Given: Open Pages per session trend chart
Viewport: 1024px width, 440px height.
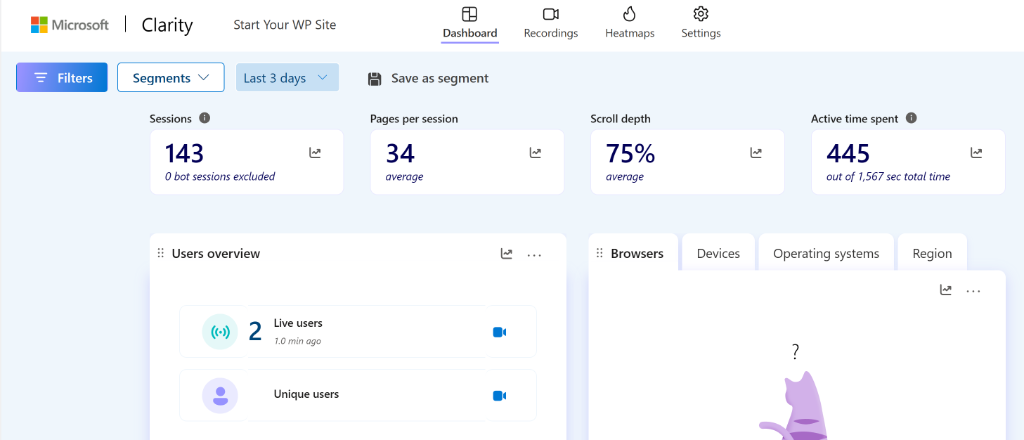Looking at the screenshot, I should click(x=536, y=153).
